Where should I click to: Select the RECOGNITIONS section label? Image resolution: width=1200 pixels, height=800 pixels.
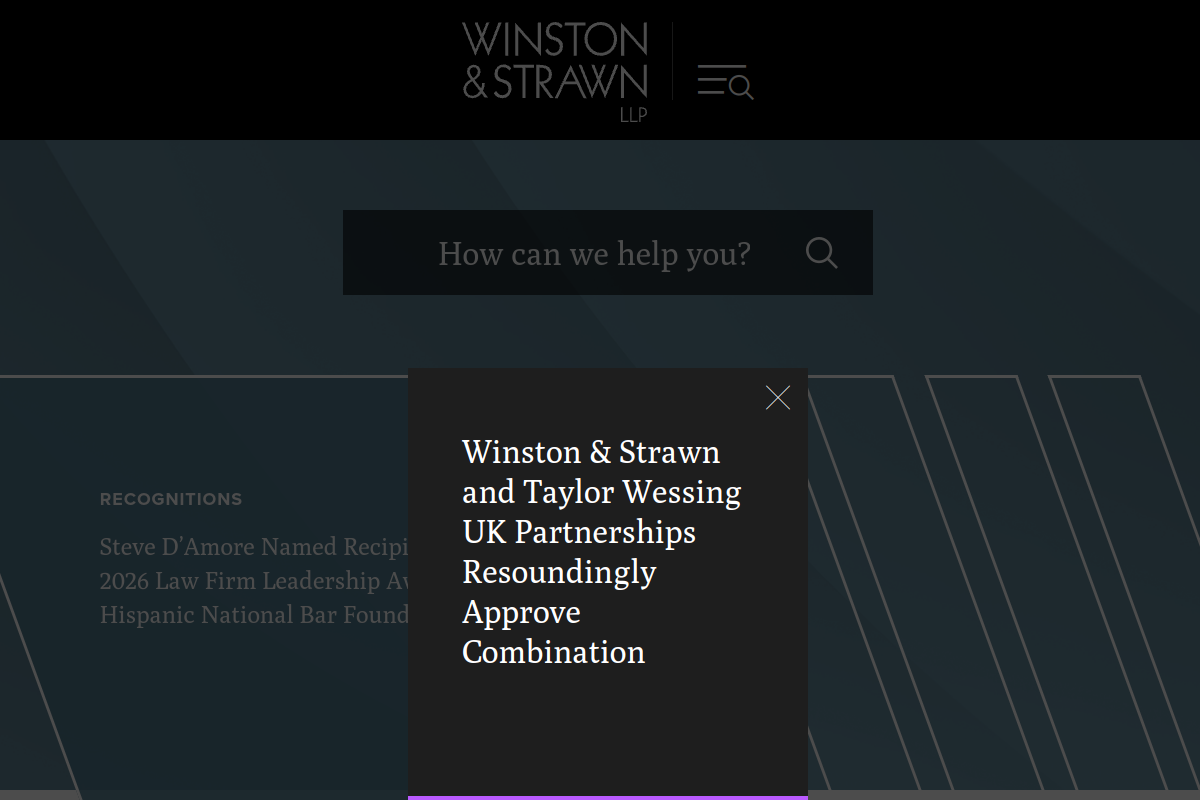point(170,498)
